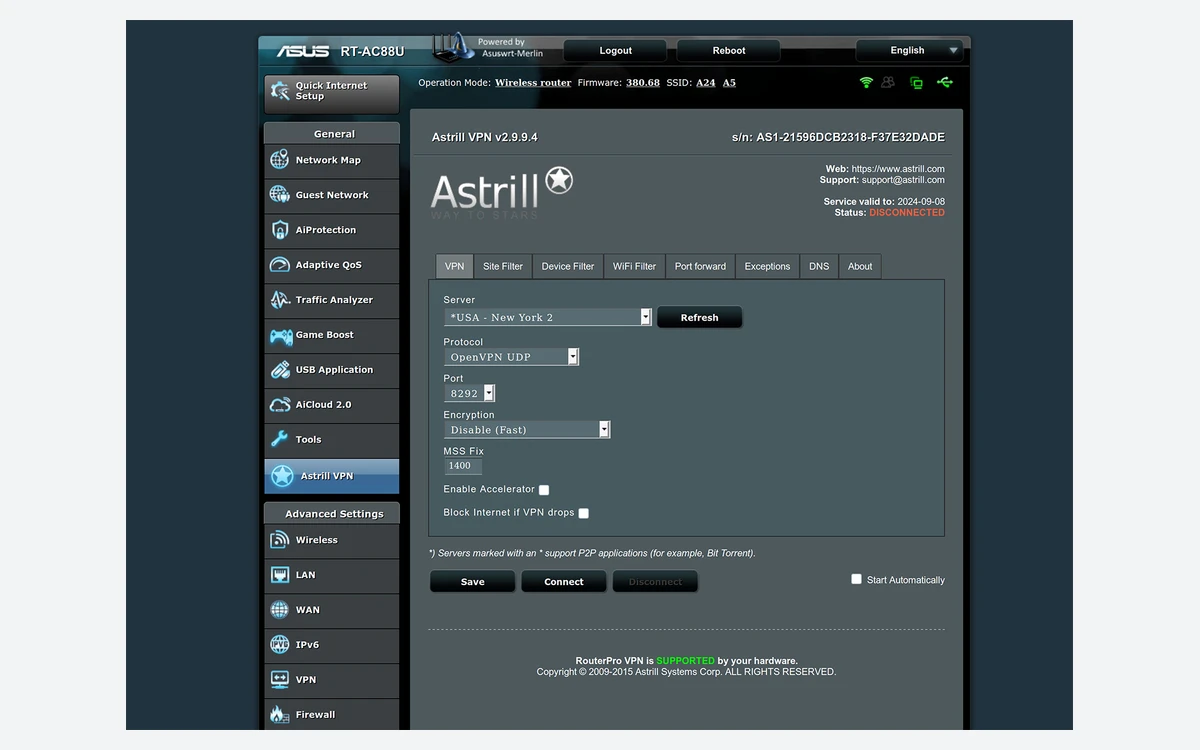Open the Server dropdown list
Image resolution: width=1200 pixels, height=750 pixels.
[548, 317]
